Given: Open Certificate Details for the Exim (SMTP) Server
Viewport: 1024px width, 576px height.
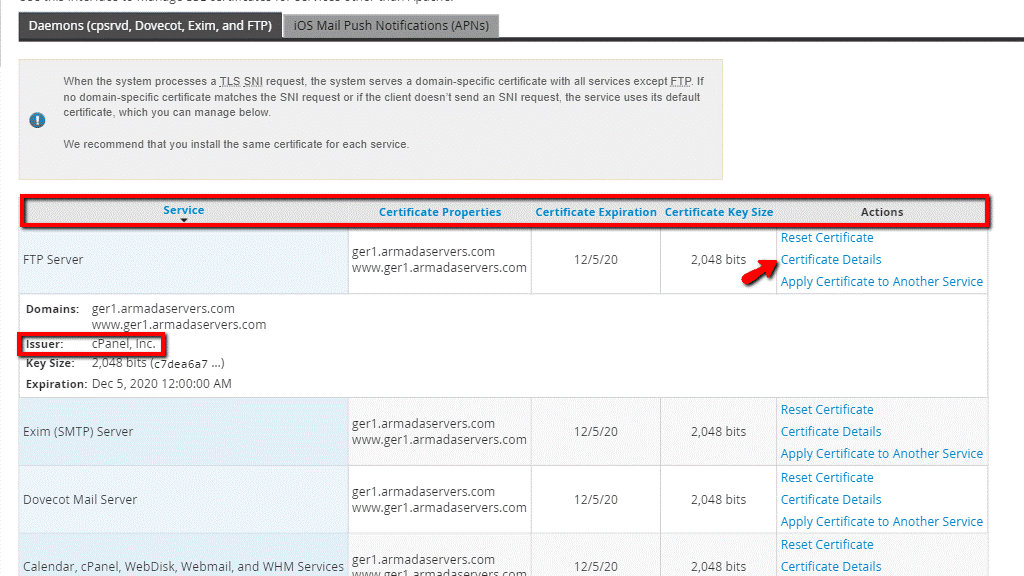Looking at the screenshot, I should tap(830, 431).
